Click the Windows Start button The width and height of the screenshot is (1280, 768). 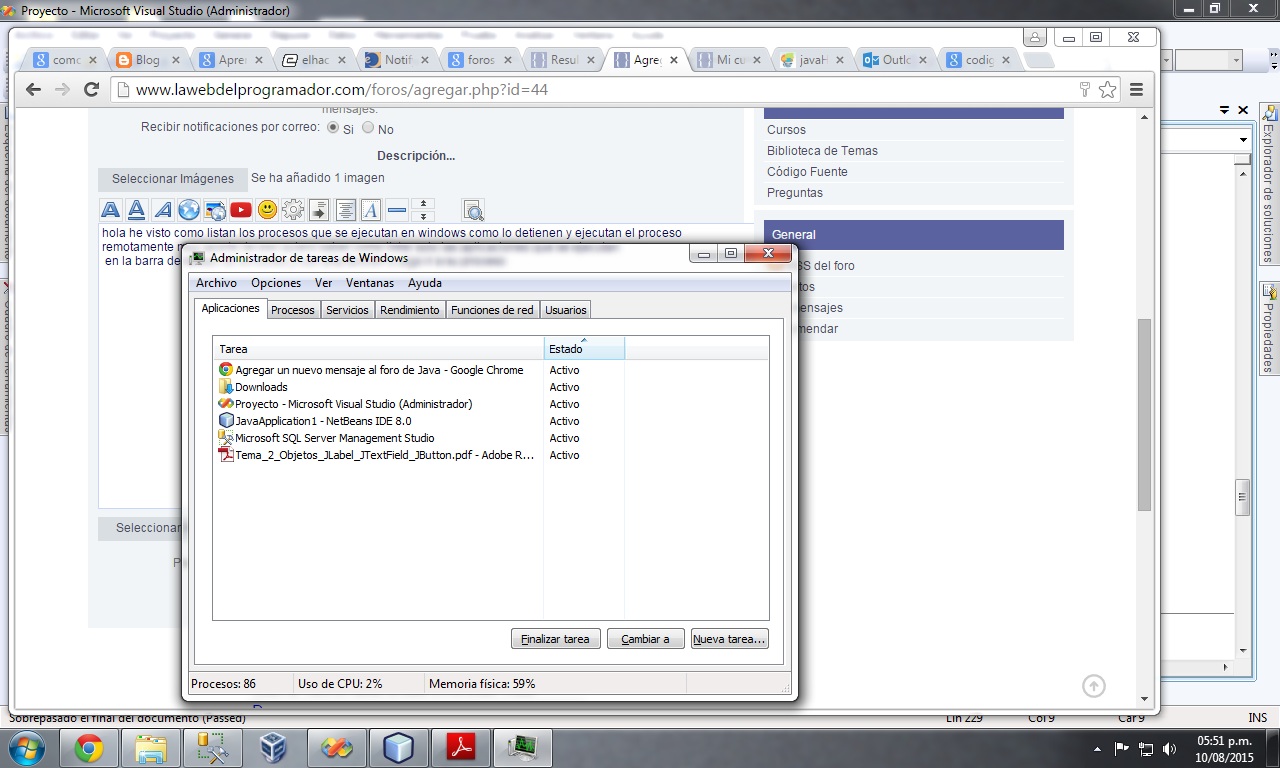point(26,748)
